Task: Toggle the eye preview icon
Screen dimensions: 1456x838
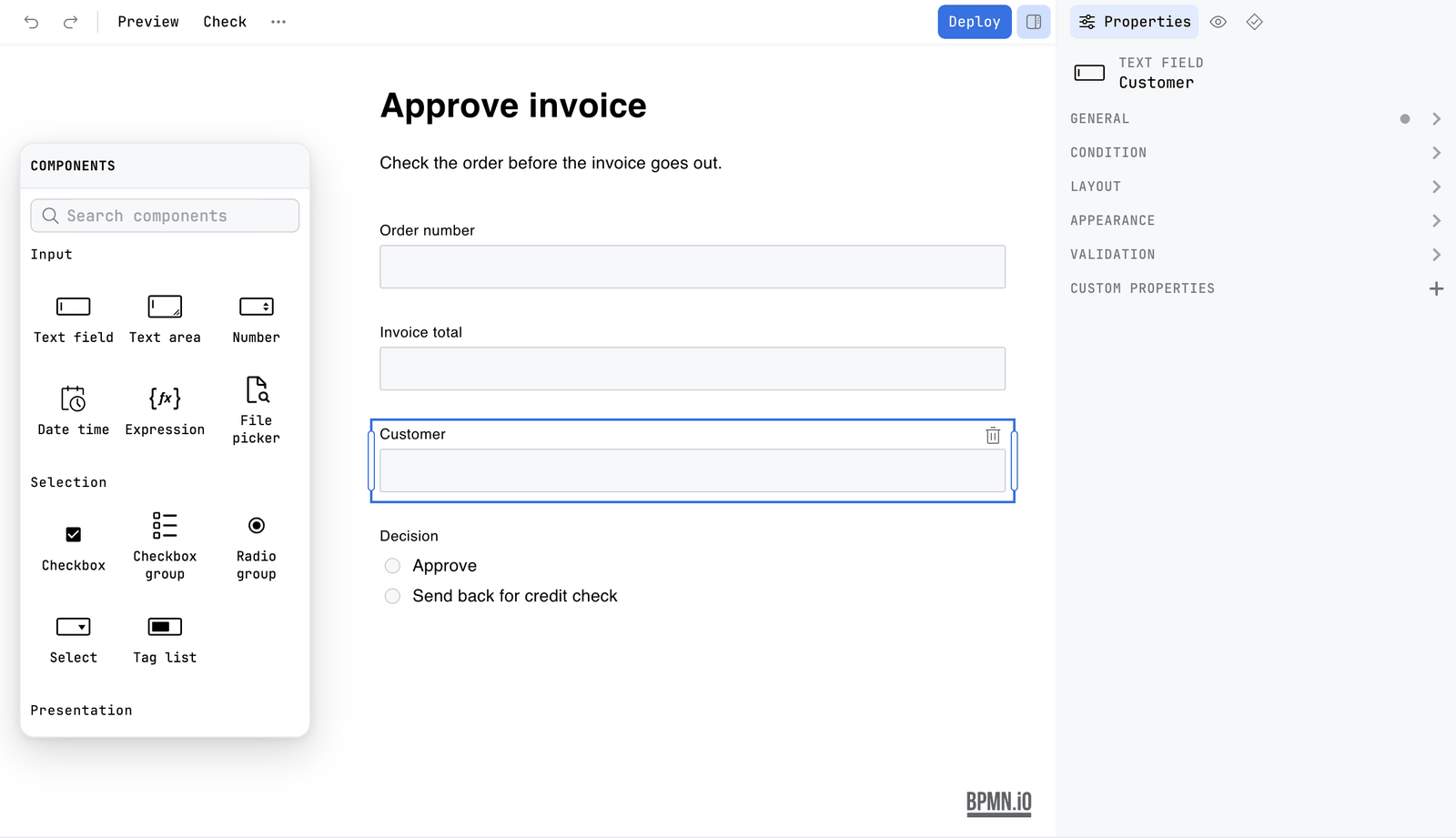Action: coord(1218,22)
